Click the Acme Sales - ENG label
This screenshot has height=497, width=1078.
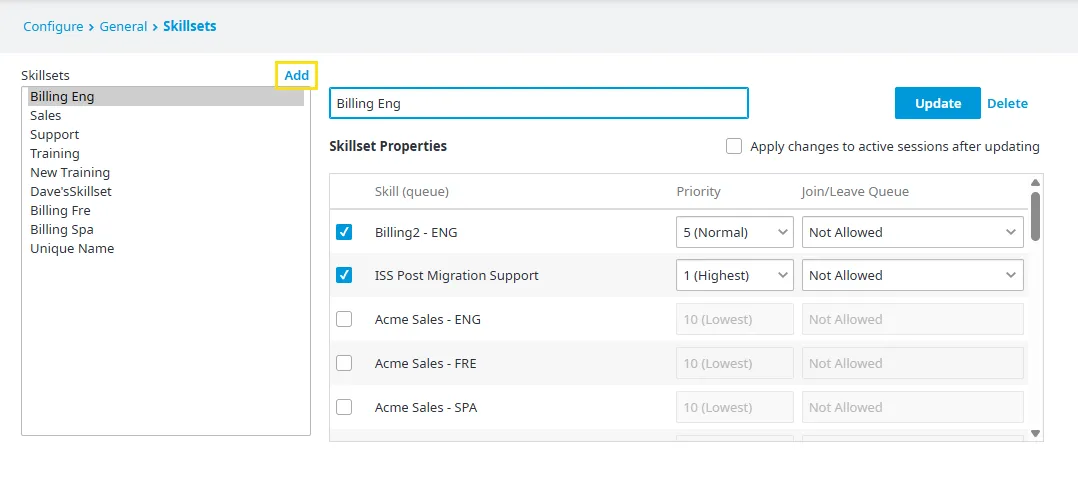[x=428, y=320]
